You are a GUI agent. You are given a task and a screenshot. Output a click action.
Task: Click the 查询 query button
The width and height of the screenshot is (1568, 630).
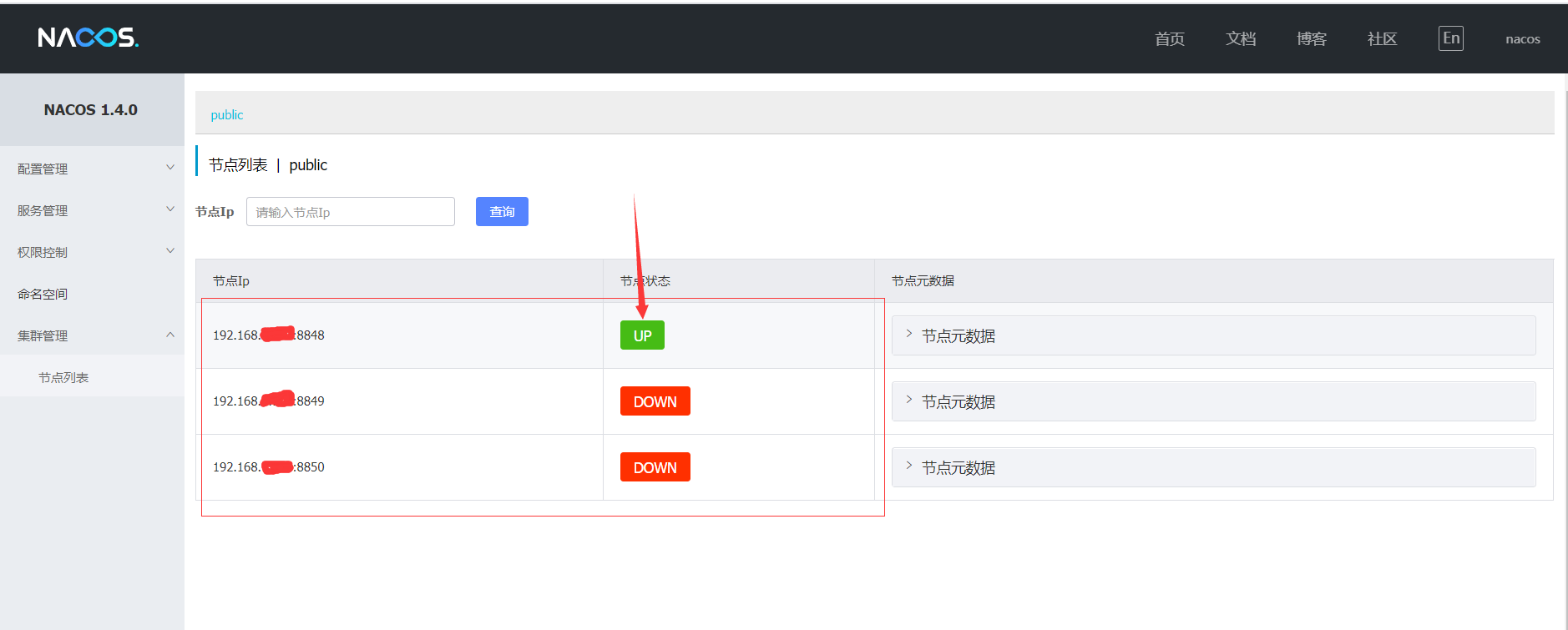[502, 212]
